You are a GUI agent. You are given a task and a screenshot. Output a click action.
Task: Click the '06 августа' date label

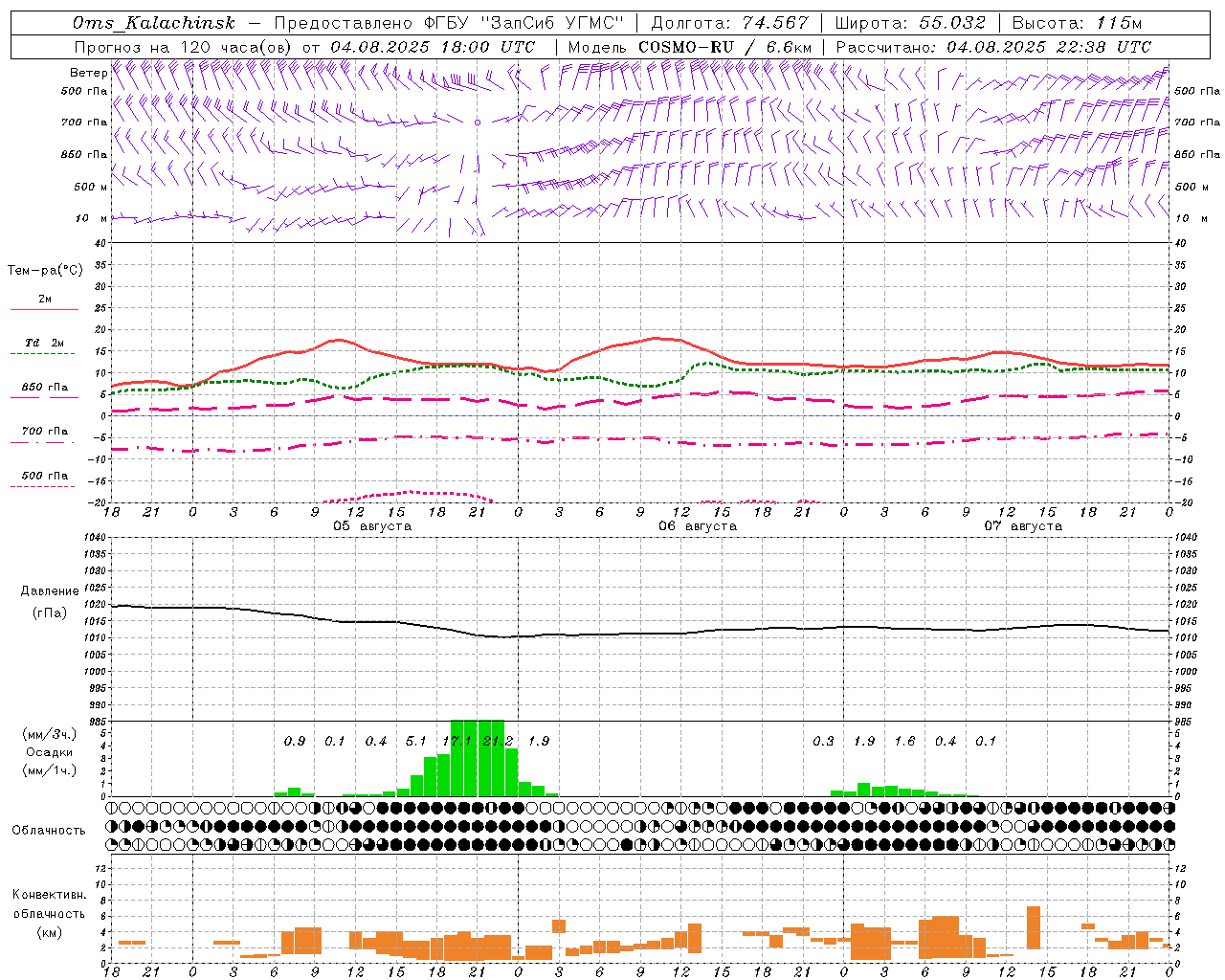coord(698,526)
